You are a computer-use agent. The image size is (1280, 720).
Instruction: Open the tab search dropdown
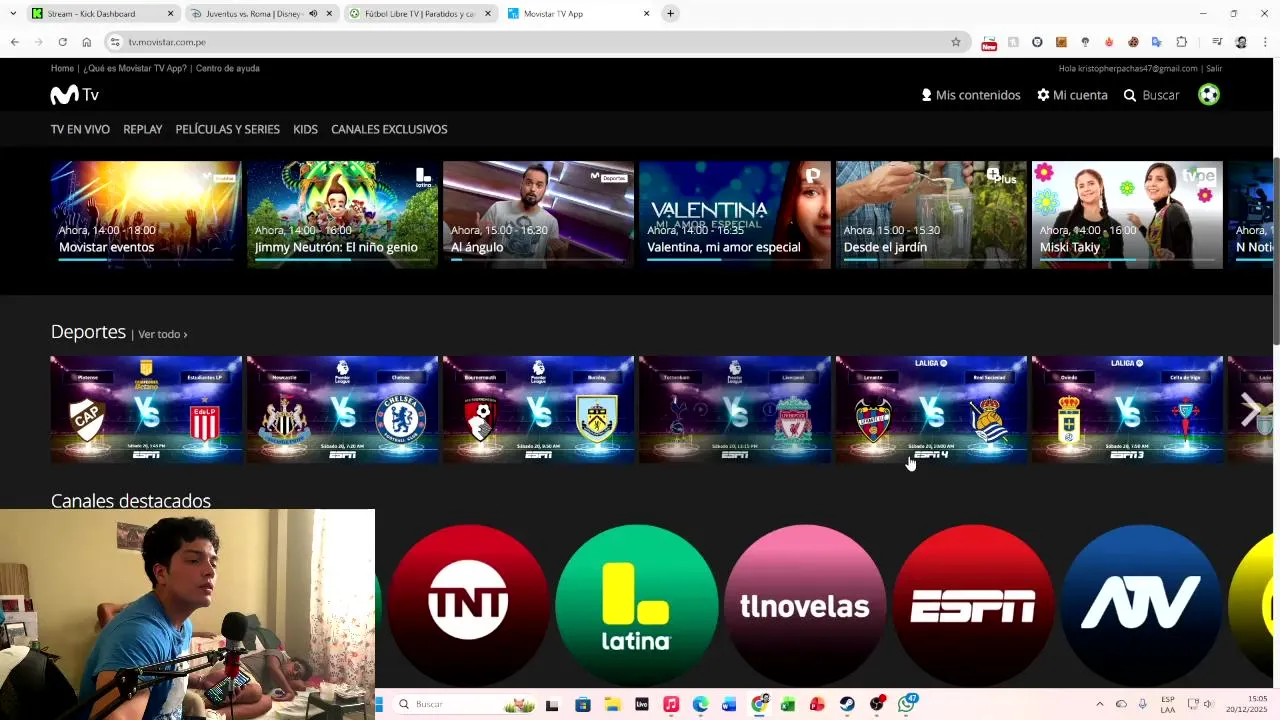pos(13,14)
